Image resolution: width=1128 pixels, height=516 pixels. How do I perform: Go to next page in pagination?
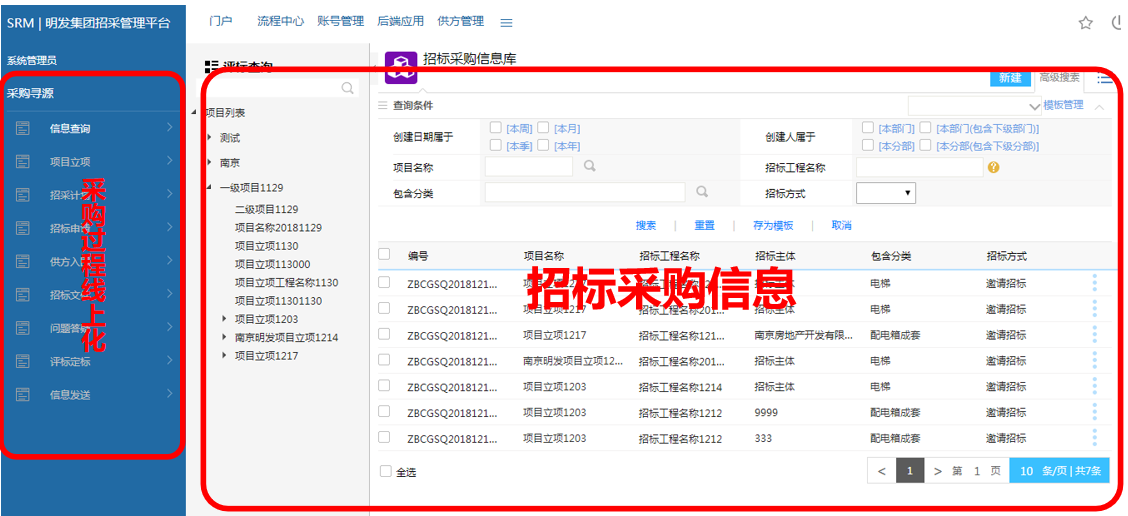[937, 471]
